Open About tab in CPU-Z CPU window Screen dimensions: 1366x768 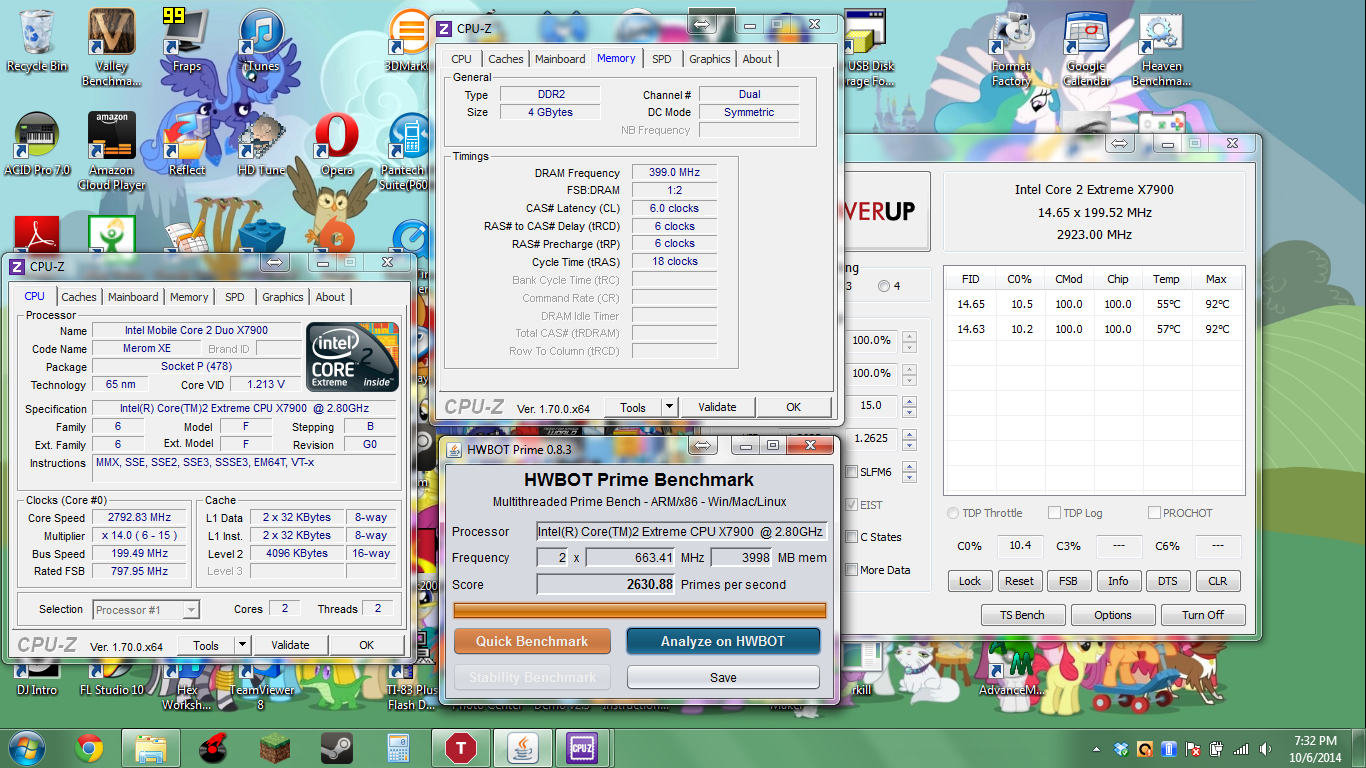pos(330,297)
